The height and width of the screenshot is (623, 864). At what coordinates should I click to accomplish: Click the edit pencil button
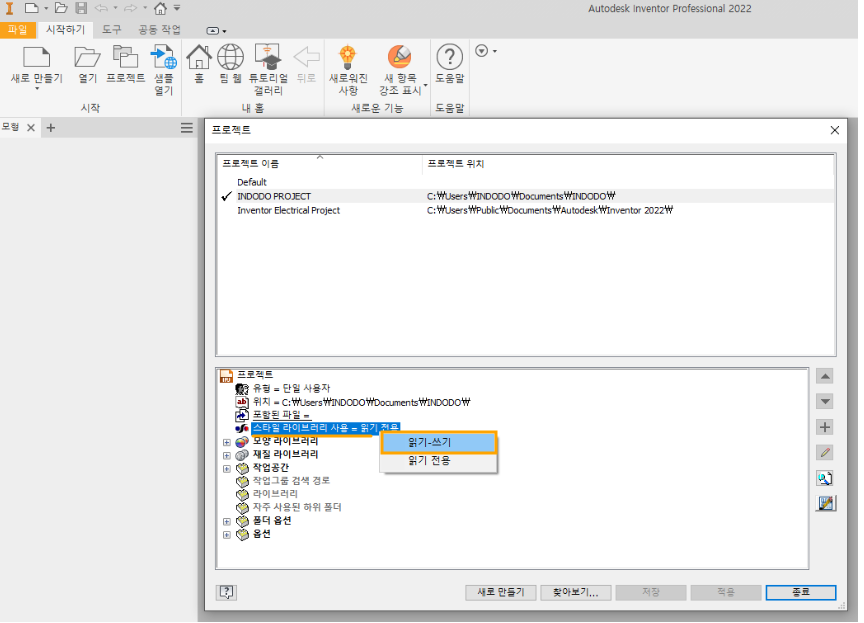click(825, 453)
